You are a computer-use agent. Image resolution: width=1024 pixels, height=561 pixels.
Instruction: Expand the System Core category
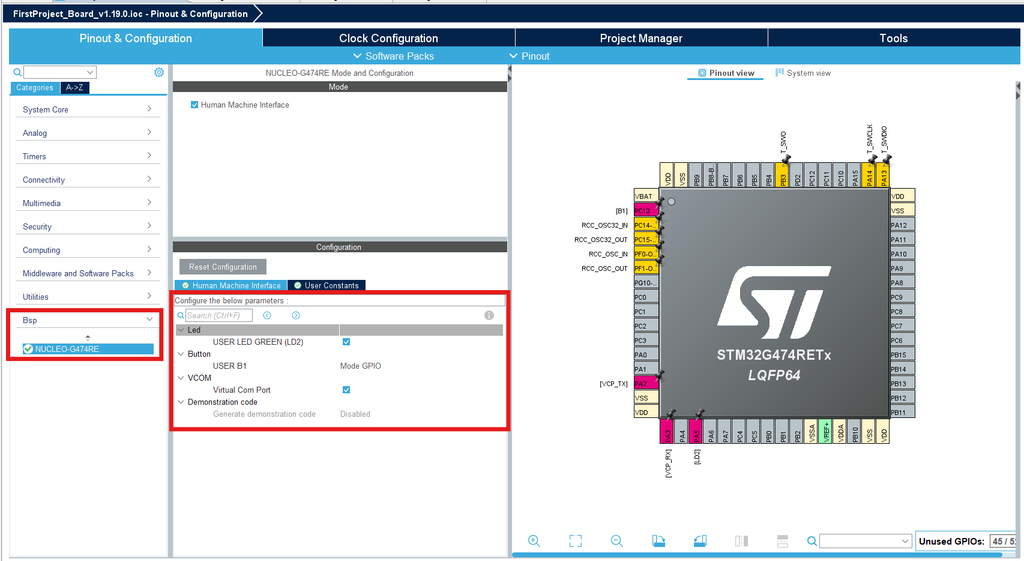87,110
